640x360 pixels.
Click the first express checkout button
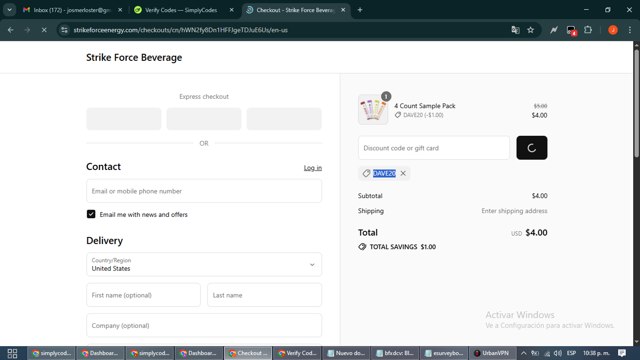124,119
